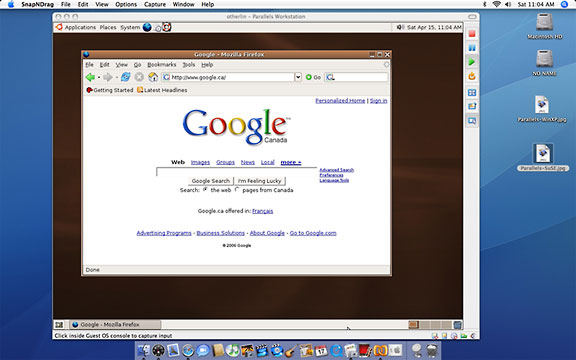
Task: Open Back button history dropdown arrow
Action: pos(98,77)
